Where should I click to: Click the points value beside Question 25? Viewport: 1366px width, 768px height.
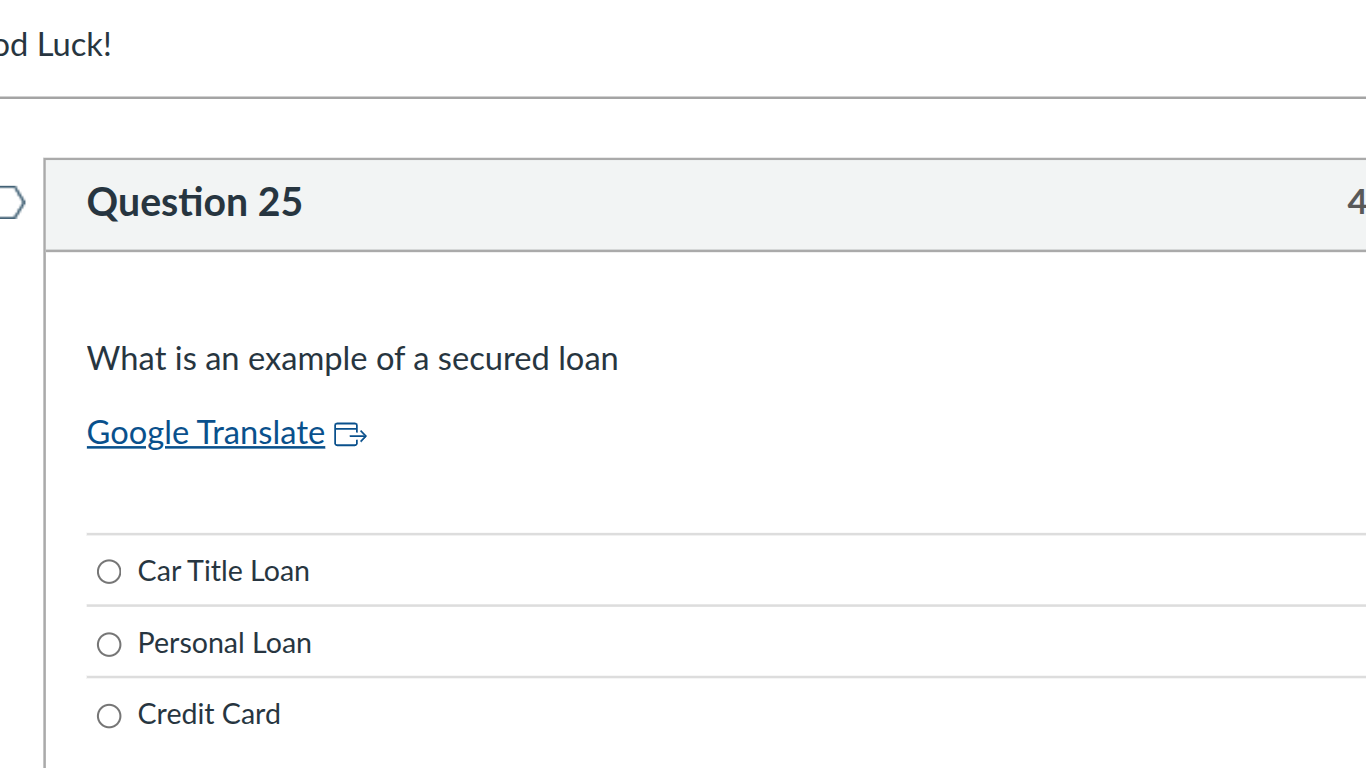(1357, 202)
